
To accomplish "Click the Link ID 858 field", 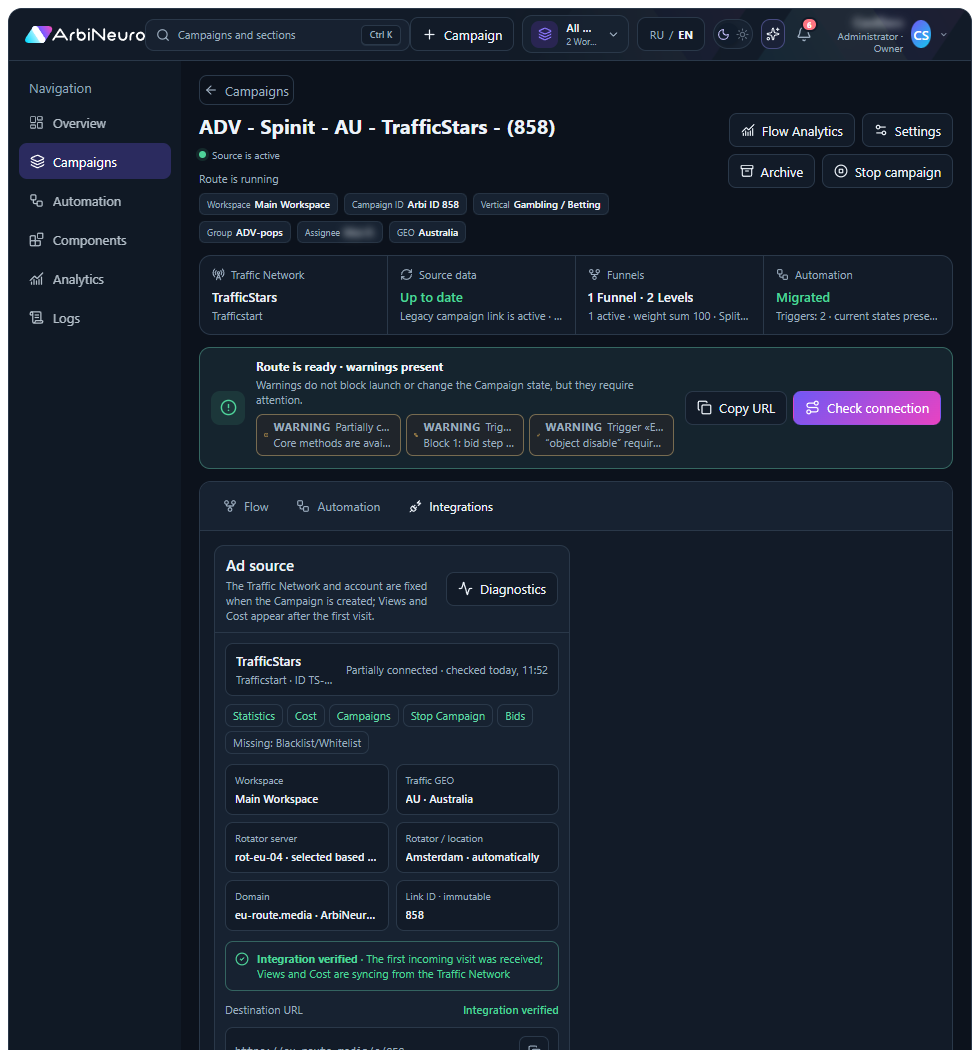I will click(477, 905).
